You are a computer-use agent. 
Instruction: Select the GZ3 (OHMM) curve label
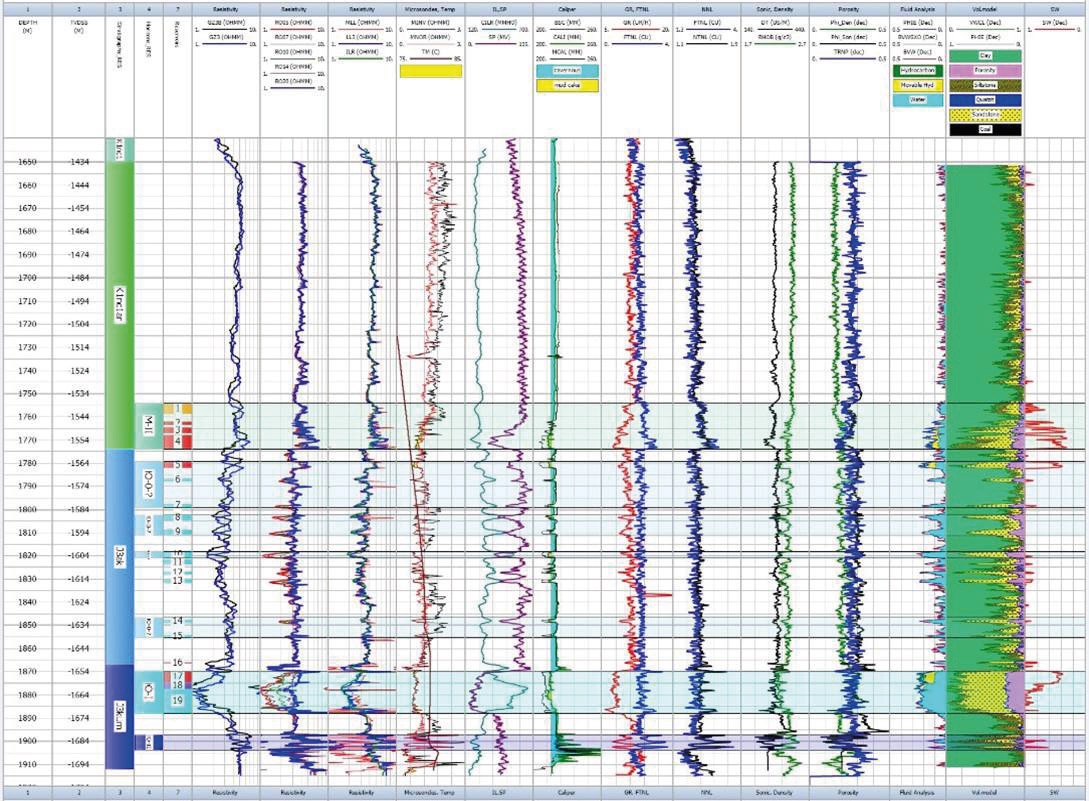tap(225, 37)
